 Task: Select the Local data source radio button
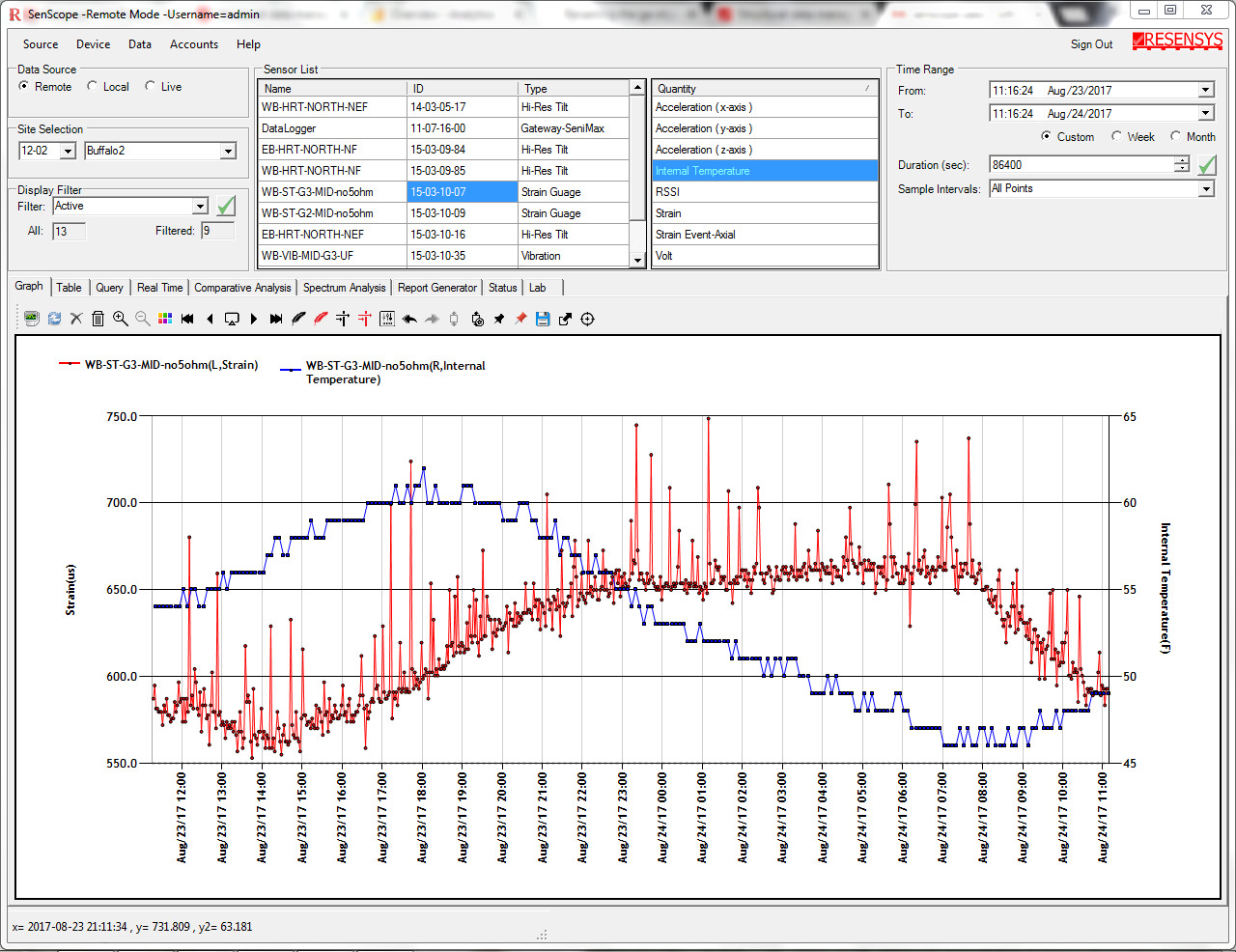(x=93, y=87)
